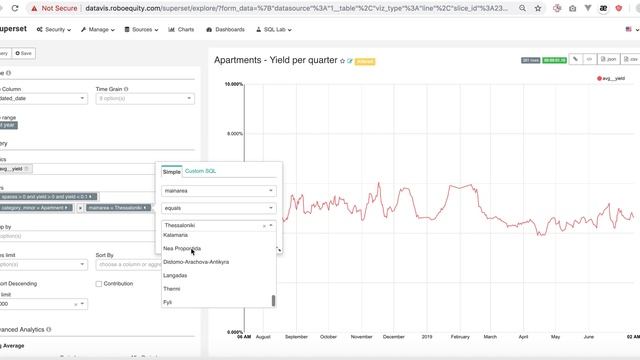Export chart data as json
The height and width of the screenshot is (360, 640).
609,60
